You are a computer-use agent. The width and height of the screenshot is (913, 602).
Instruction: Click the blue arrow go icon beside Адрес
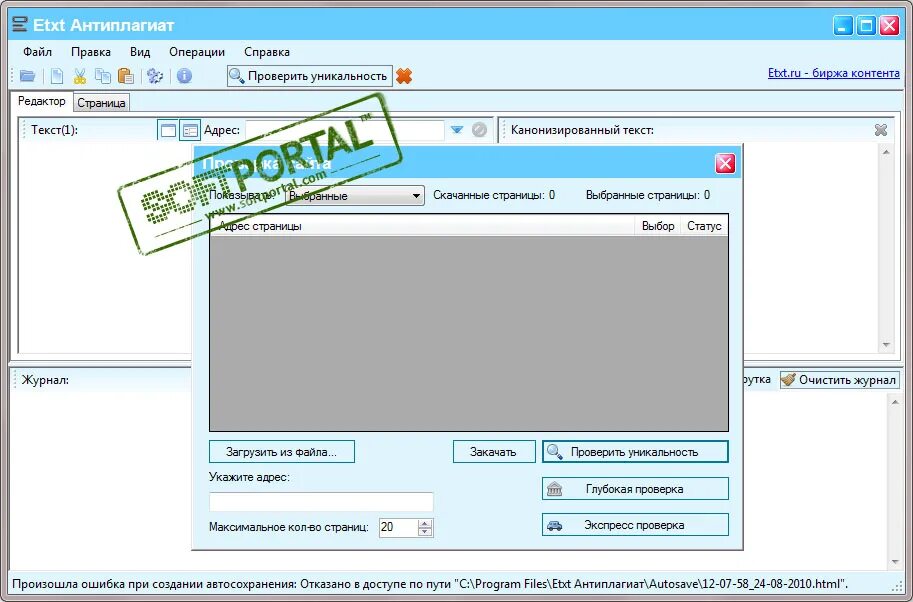[x=457, y=130]
